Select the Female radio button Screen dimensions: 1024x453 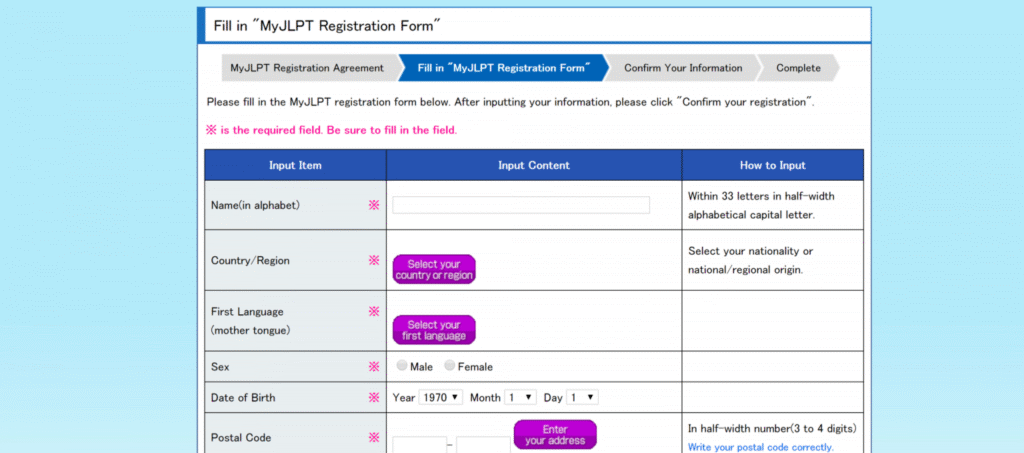pyautogui.click(x=449, y=366)
